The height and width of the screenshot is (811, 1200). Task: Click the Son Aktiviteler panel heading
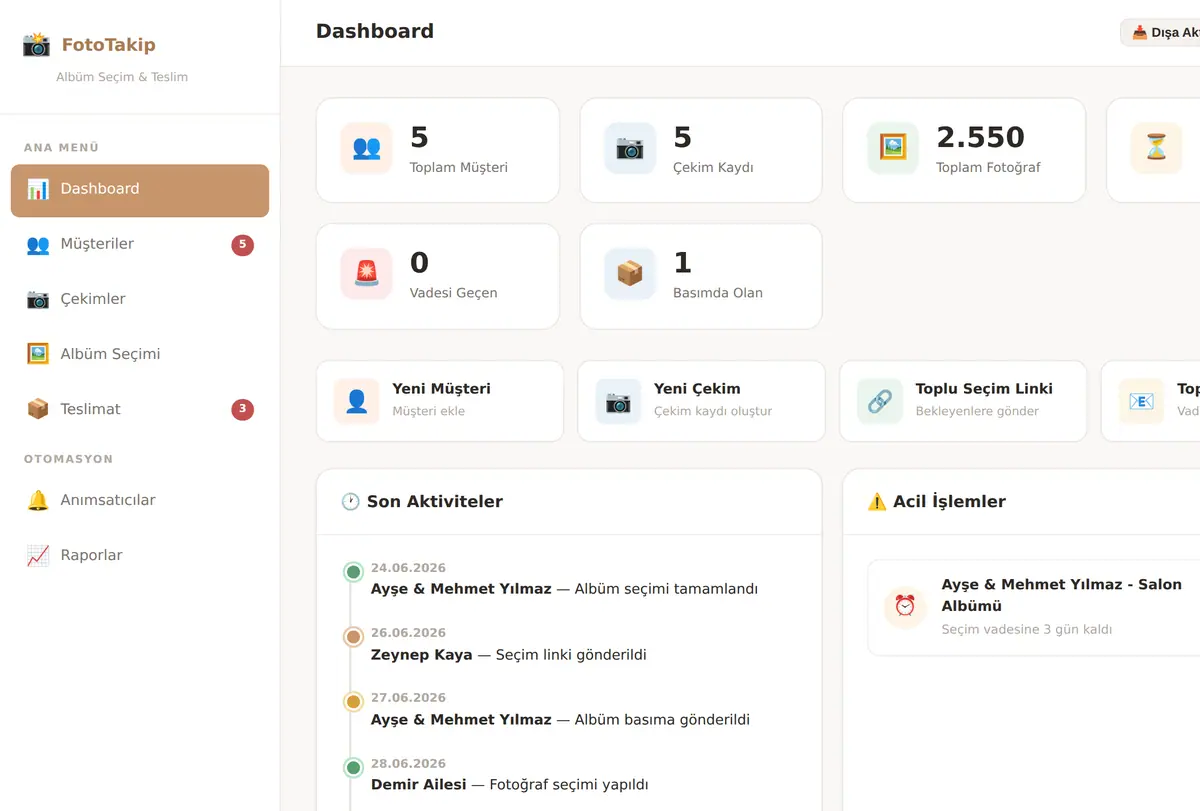point(422,502)
